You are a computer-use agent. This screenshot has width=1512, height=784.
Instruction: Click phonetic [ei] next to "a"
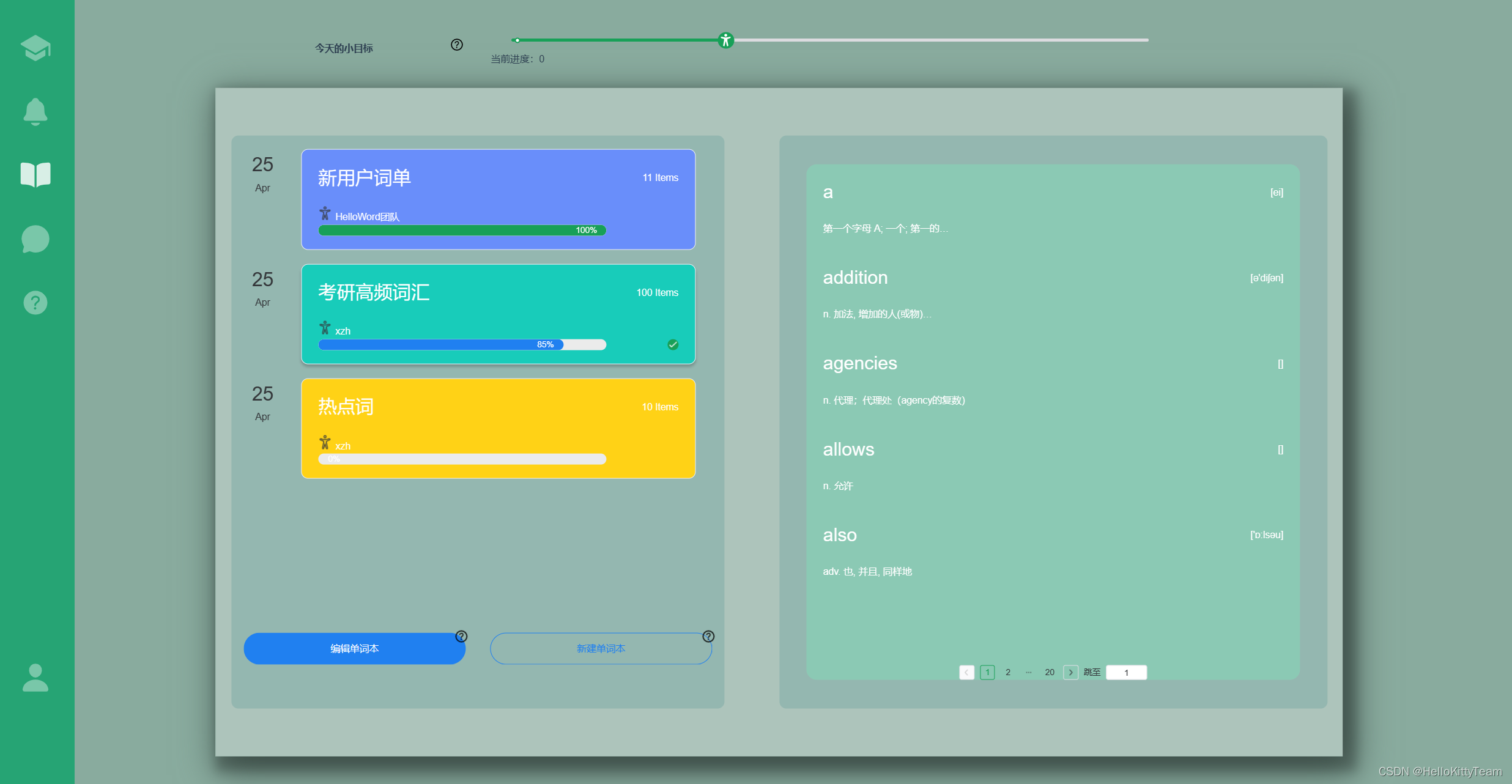1277,193
